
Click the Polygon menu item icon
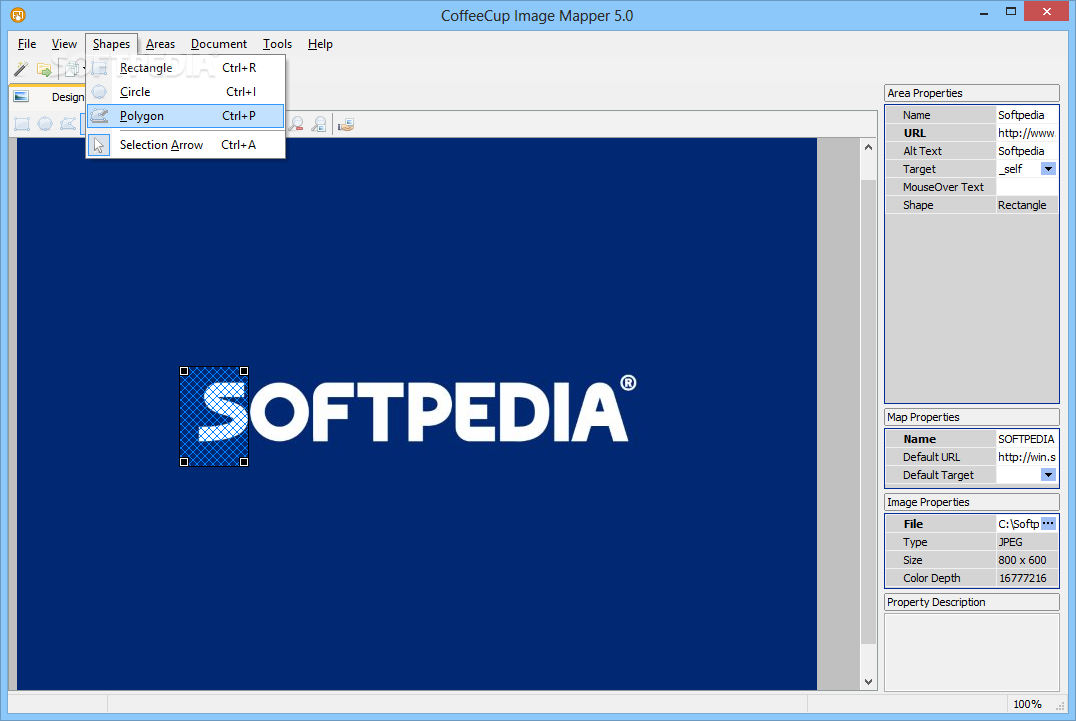[x=100, y=116]
